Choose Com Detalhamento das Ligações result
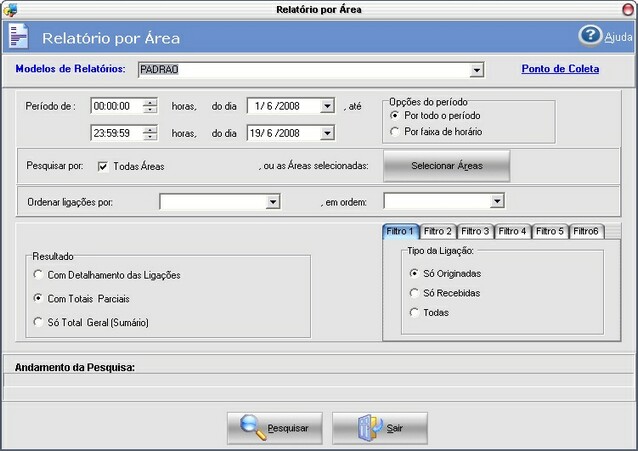 coord(38,275)
